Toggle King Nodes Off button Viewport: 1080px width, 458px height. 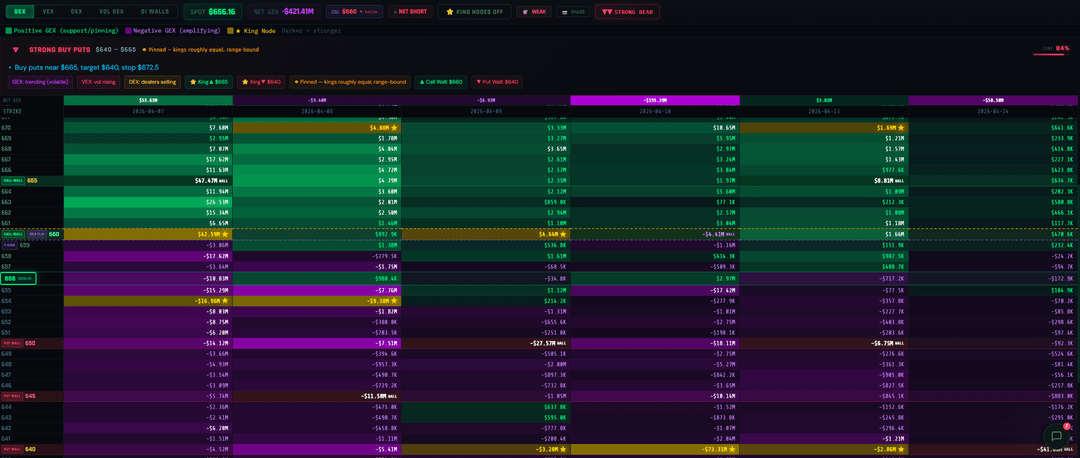(474, 12)
